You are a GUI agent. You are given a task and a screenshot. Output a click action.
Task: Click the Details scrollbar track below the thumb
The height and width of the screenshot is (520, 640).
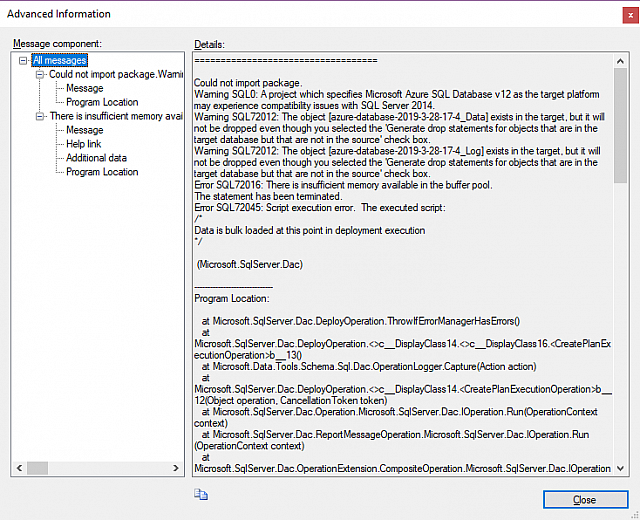tap(620, 320)
